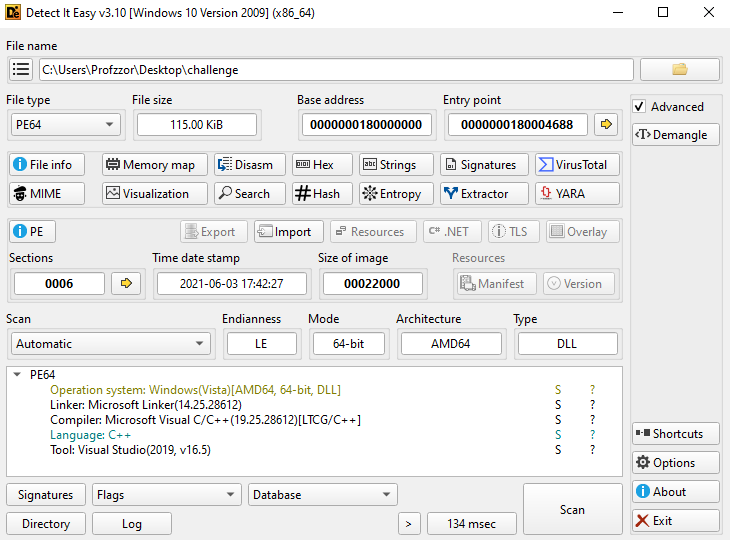Viewport: 730px width, 540px height.
Task: Click the Time date stamp field
Action: coord(231,284)
